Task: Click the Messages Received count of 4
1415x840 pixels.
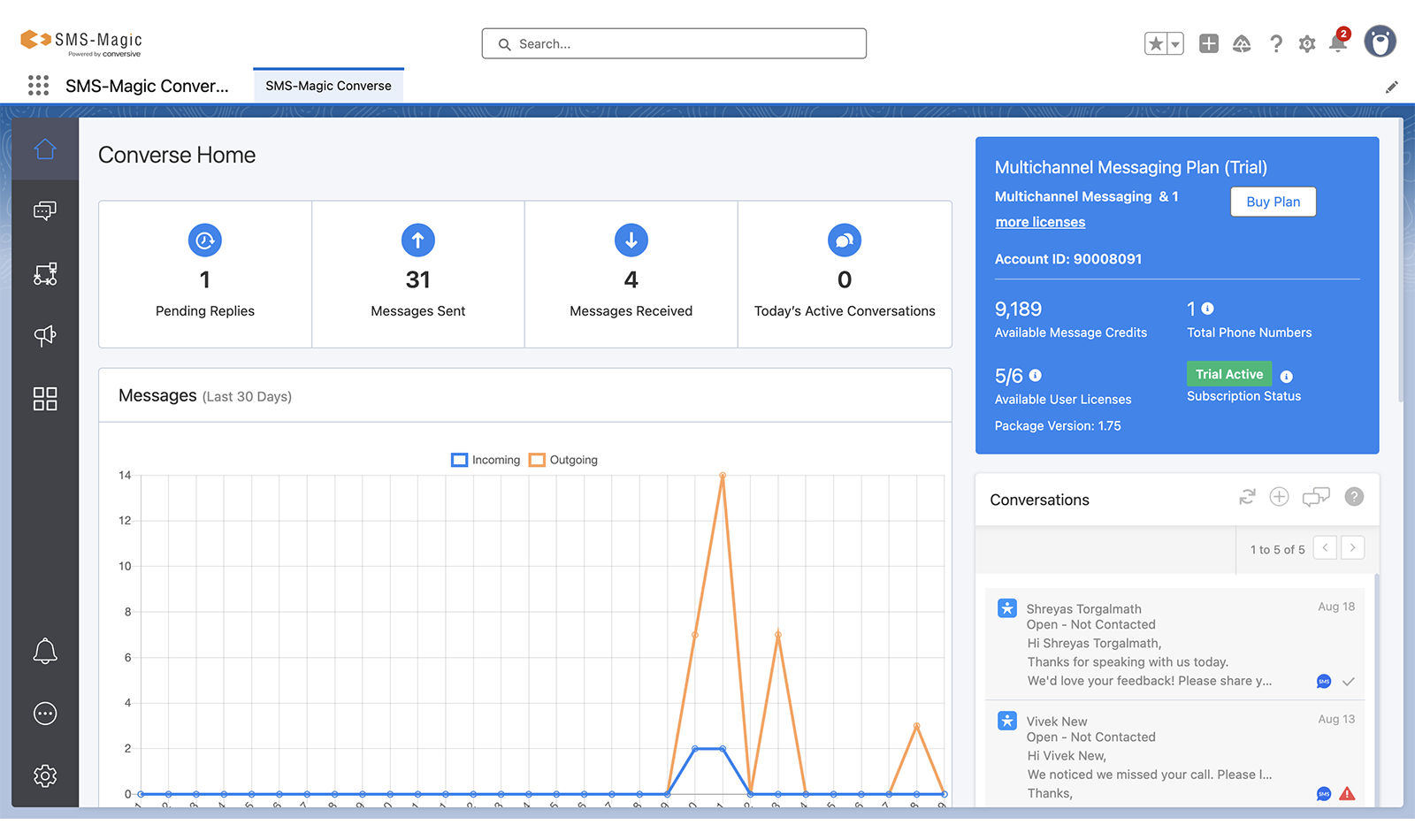Action: point(631,280)
